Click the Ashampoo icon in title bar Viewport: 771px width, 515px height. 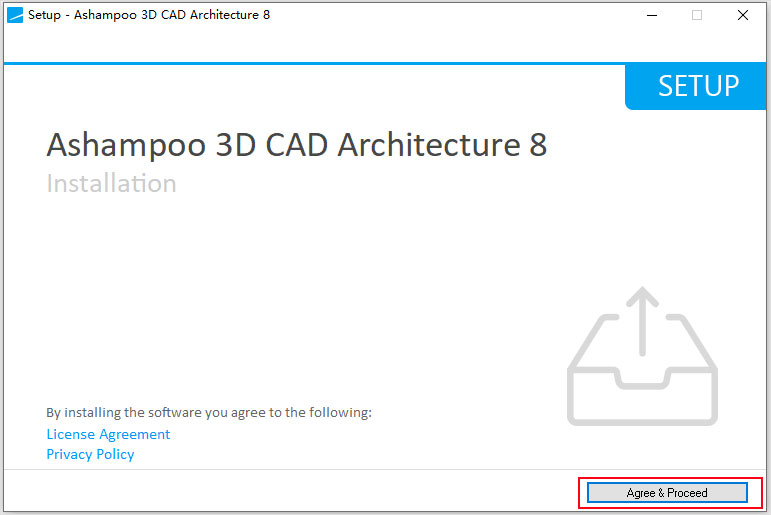(x=15, y=15)
